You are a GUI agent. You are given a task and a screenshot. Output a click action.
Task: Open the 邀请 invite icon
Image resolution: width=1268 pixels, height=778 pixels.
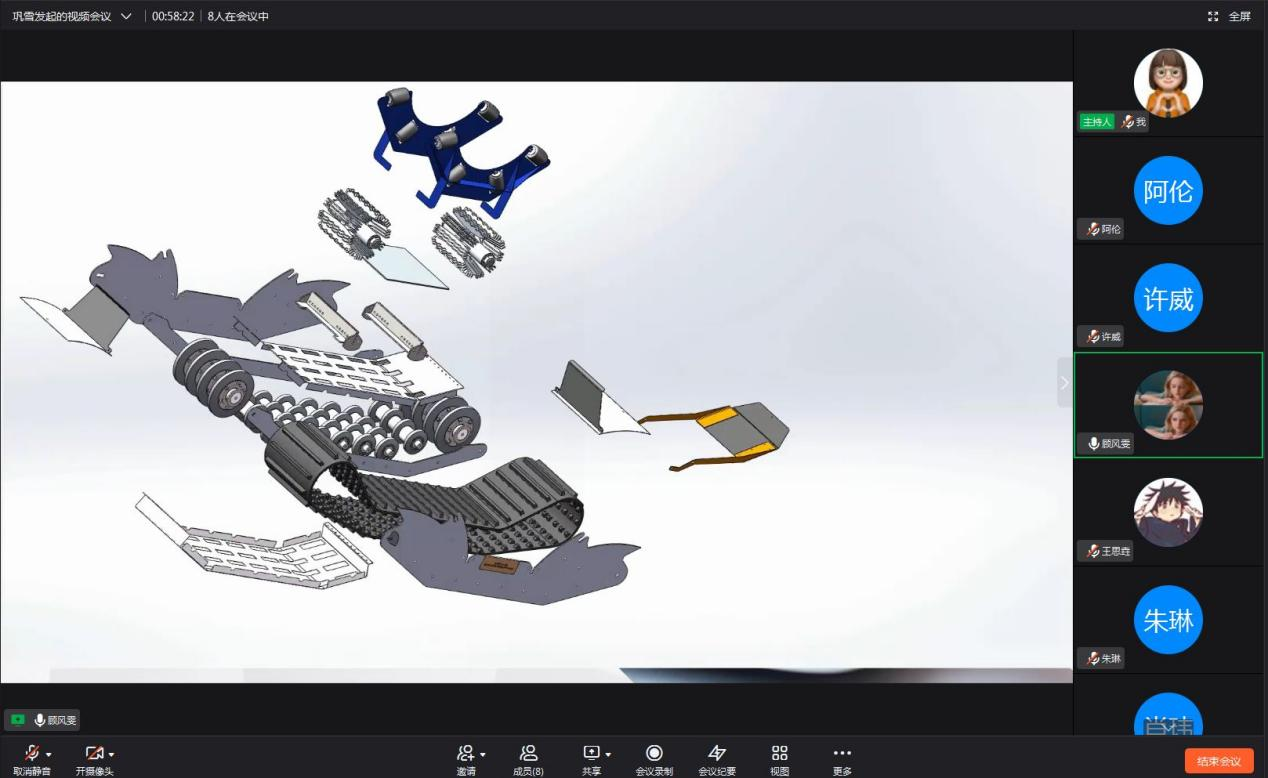465,754
